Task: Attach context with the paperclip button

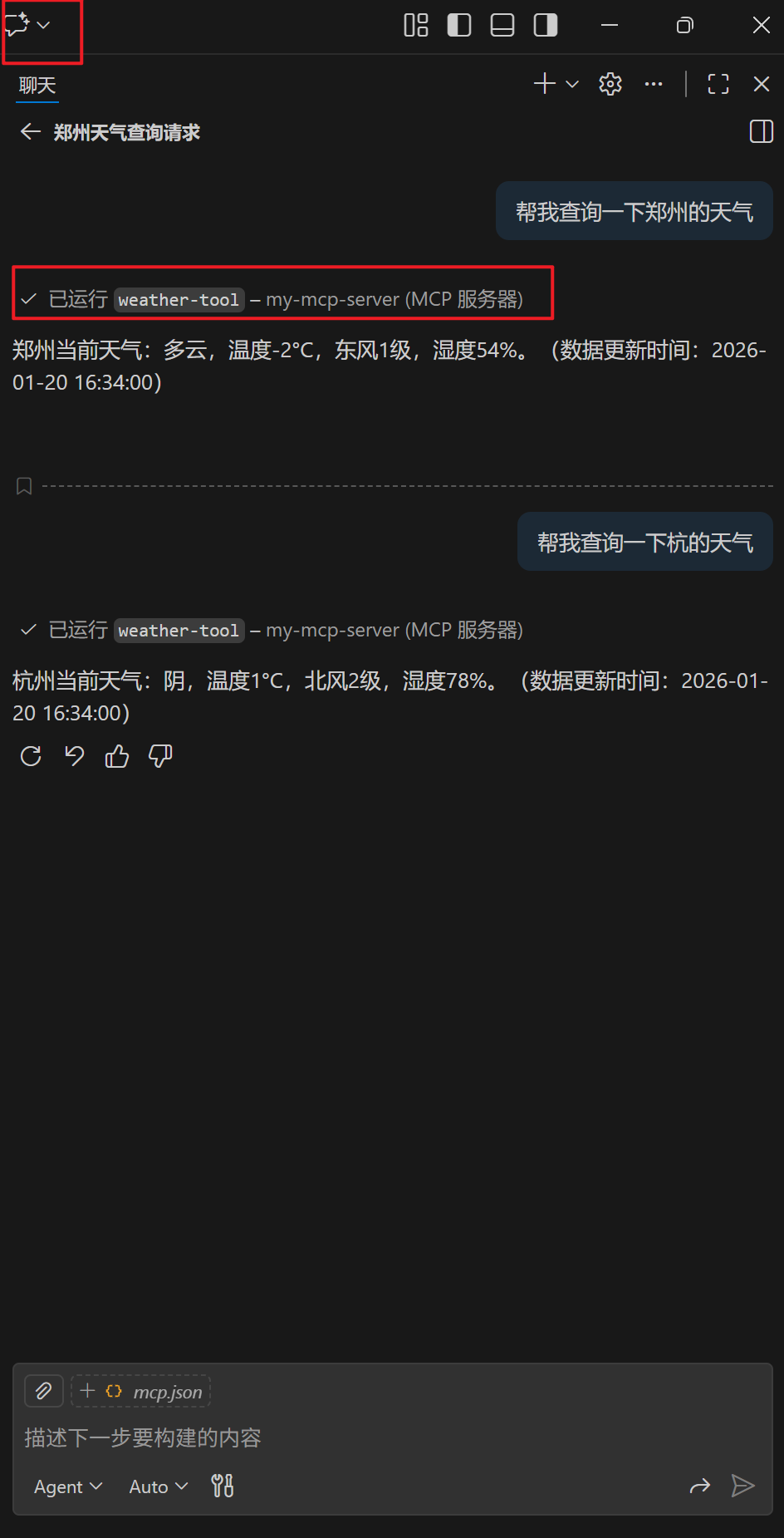Action: click(x=44, y=1391)
